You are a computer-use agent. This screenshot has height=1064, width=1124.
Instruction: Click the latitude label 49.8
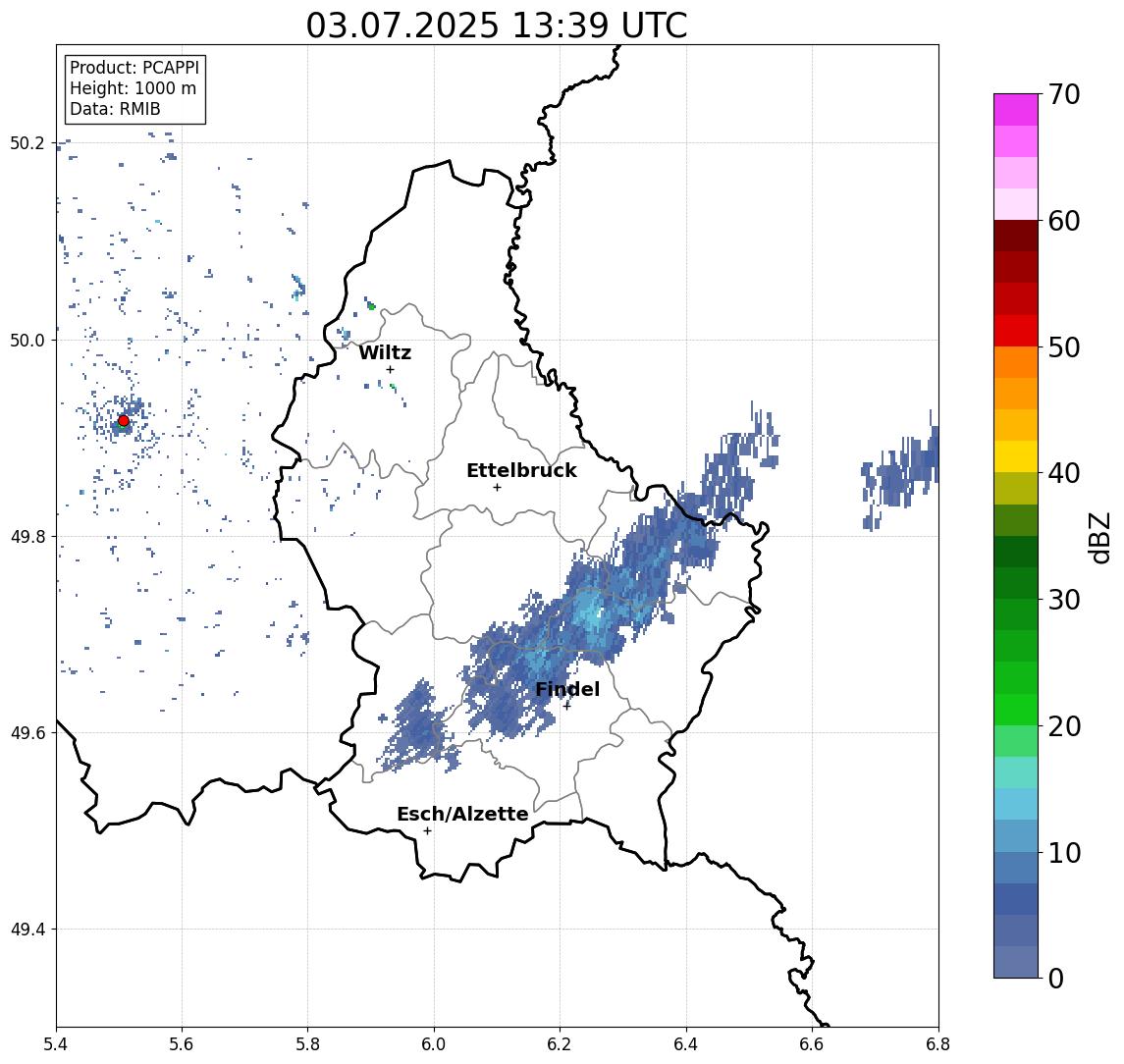tap(27, 536)
